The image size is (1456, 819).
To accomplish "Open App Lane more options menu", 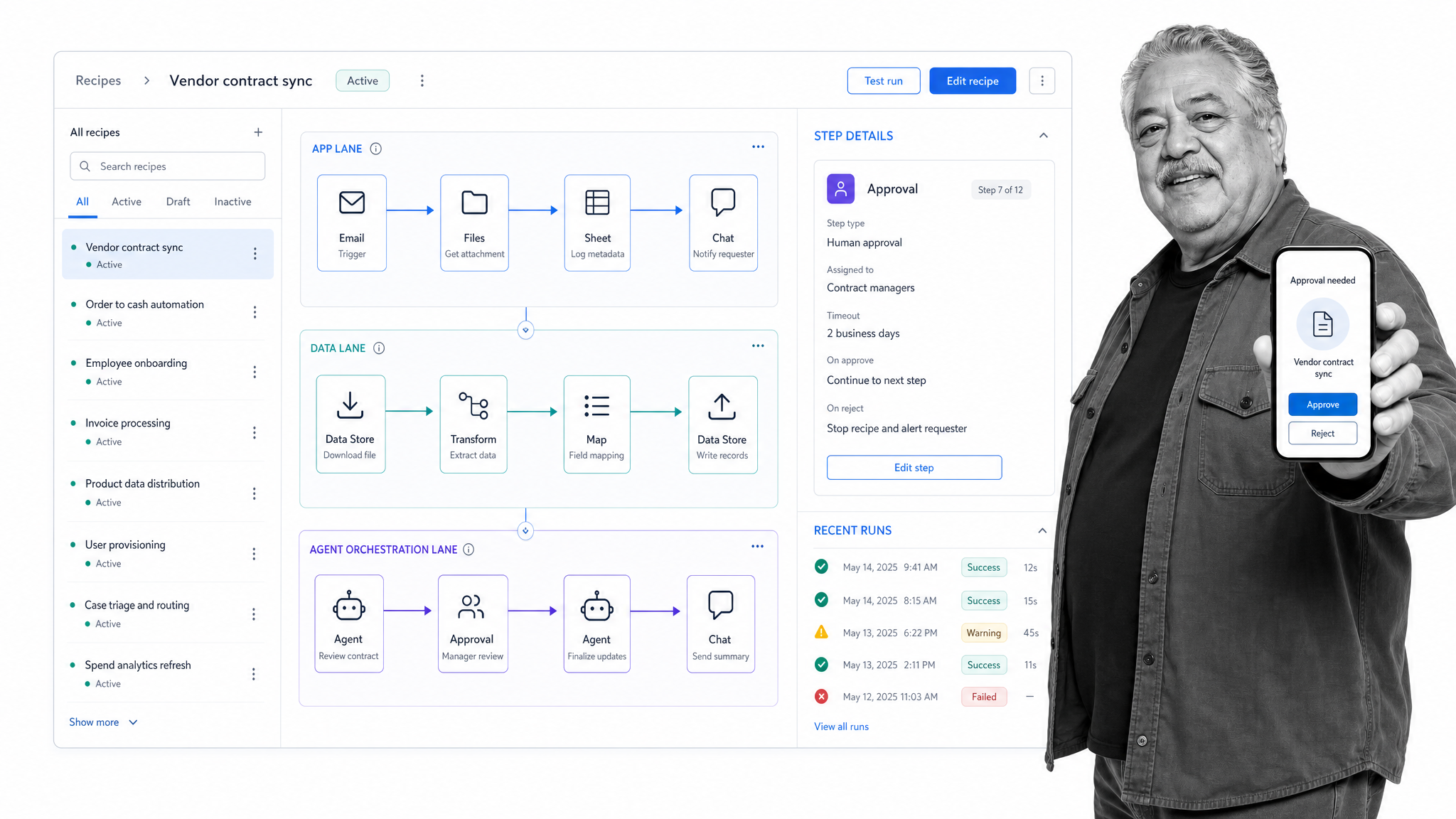I will (x=758, y=146).
